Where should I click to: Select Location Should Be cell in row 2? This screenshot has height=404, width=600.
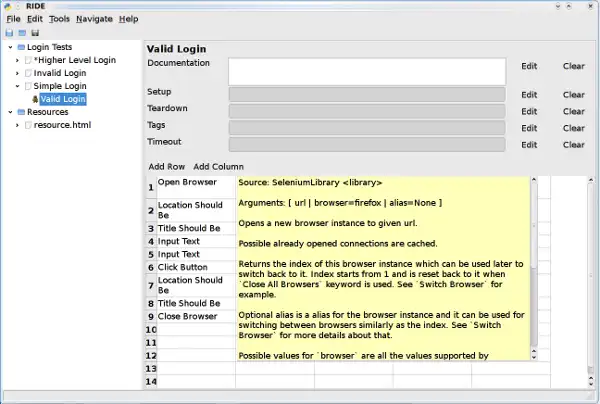click(x=196, y=210)
